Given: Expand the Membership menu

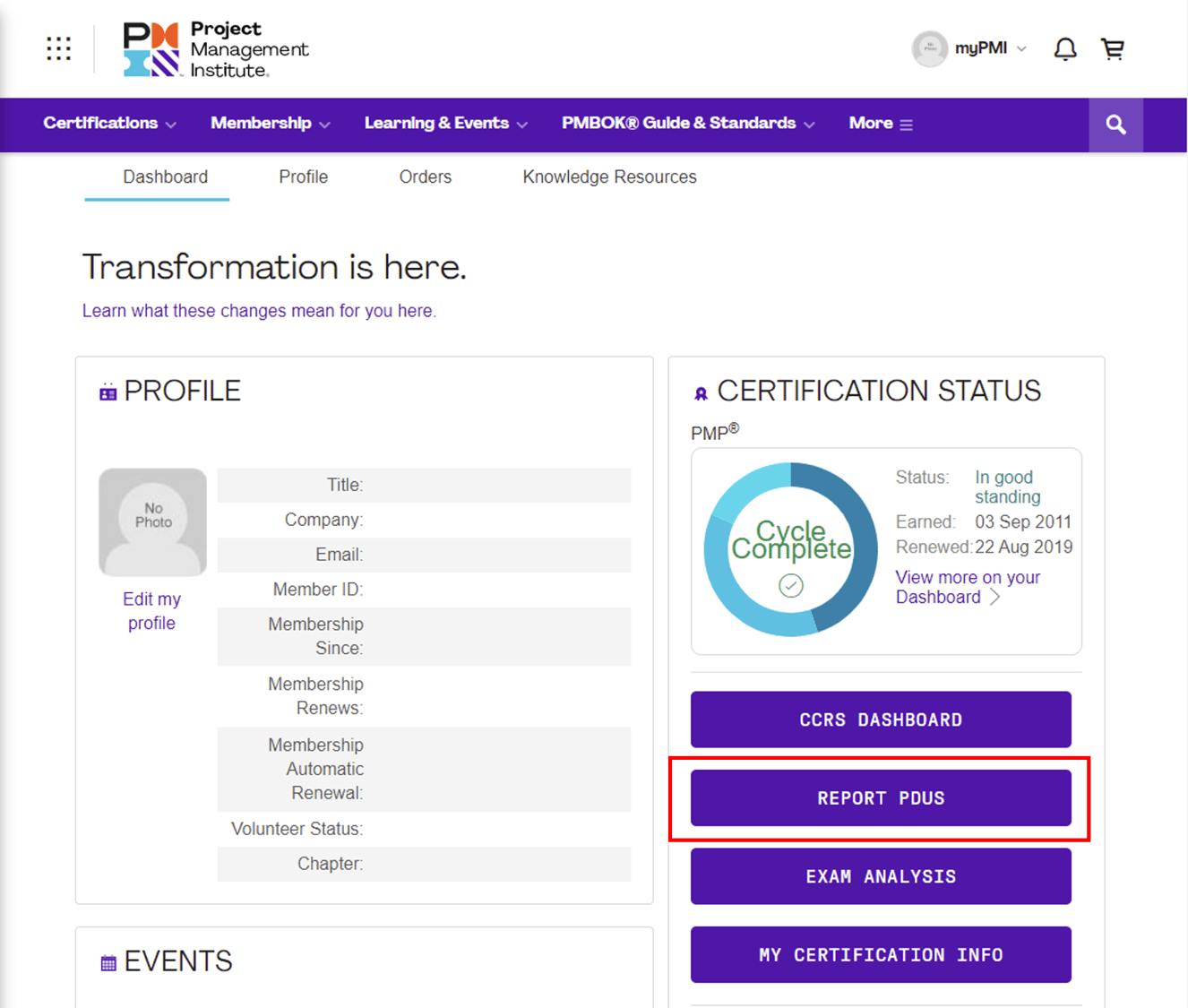Looking at the screenshot, I should [271, 124].
